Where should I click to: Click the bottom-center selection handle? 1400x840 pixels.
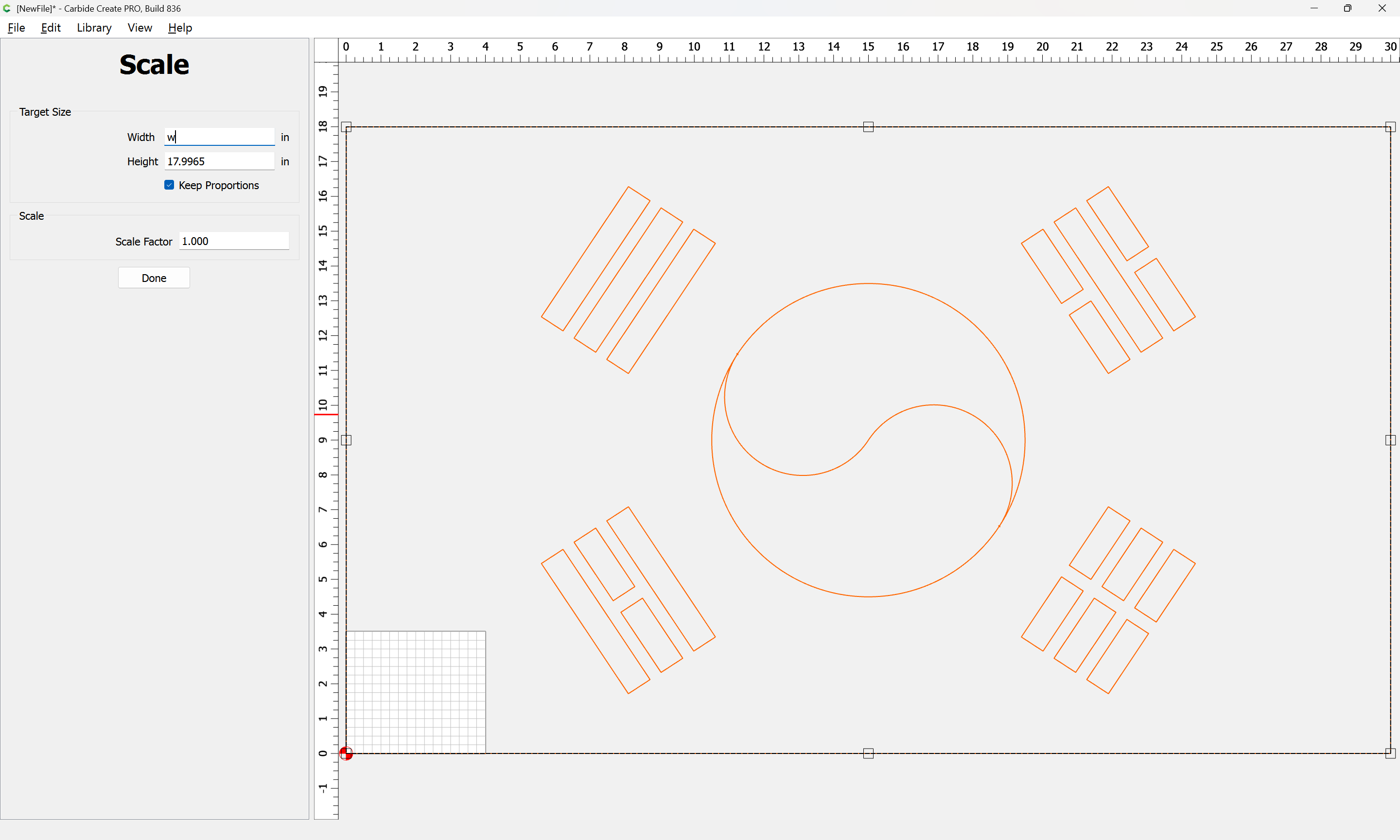[868, 753]
